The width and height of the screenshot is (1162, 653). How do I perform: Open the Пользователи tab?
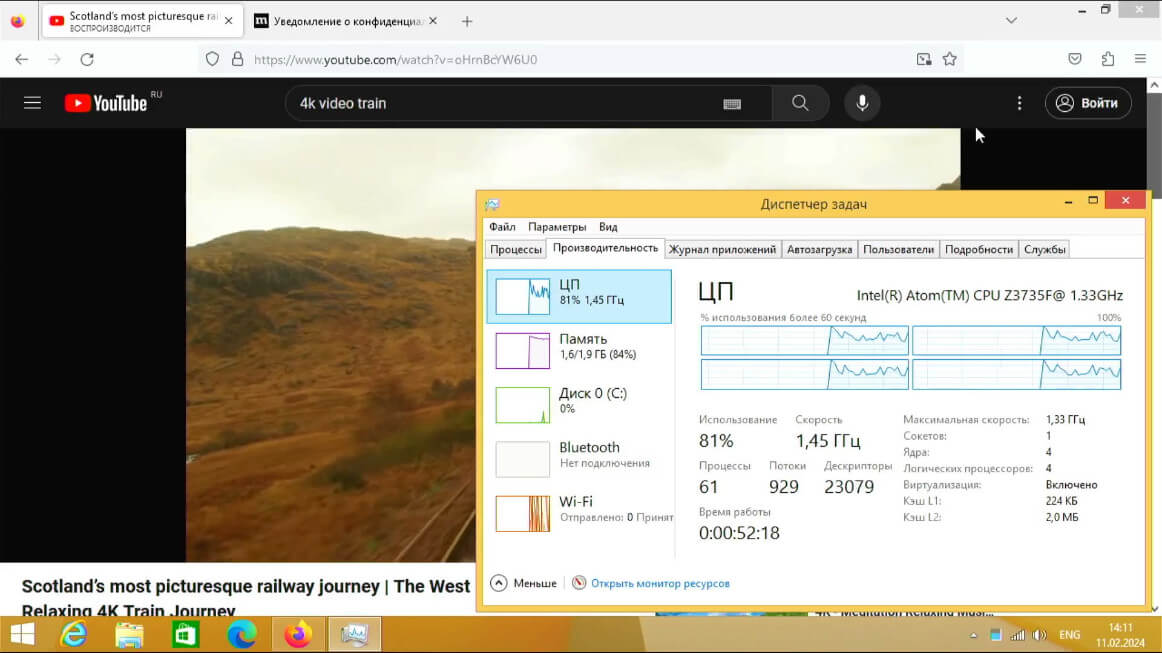pyautogui.click(x=898, y=250)
